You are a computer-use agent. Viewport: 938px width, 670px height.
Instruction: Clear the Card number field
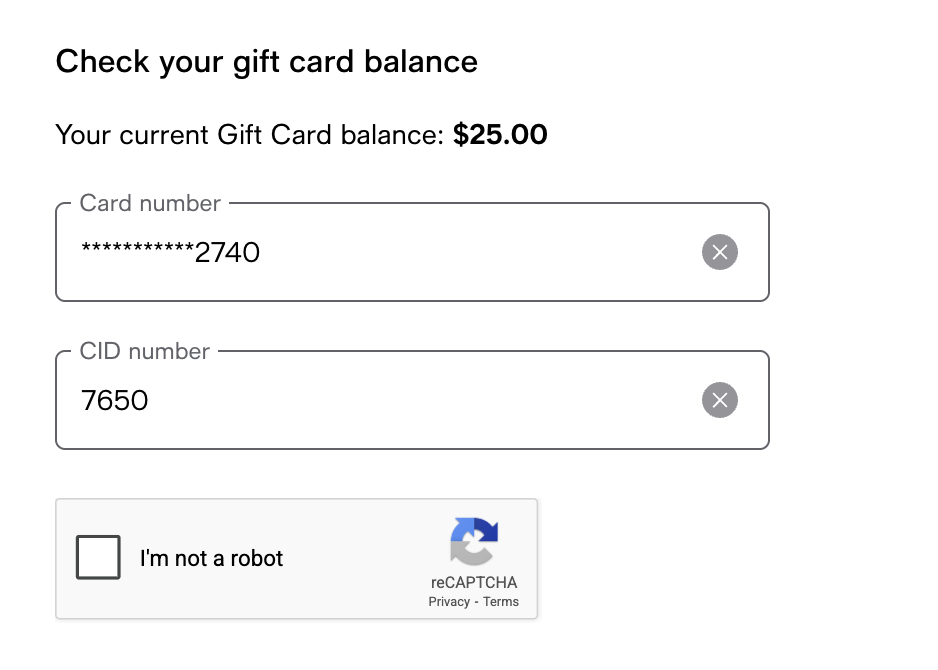tap(720, 253)
